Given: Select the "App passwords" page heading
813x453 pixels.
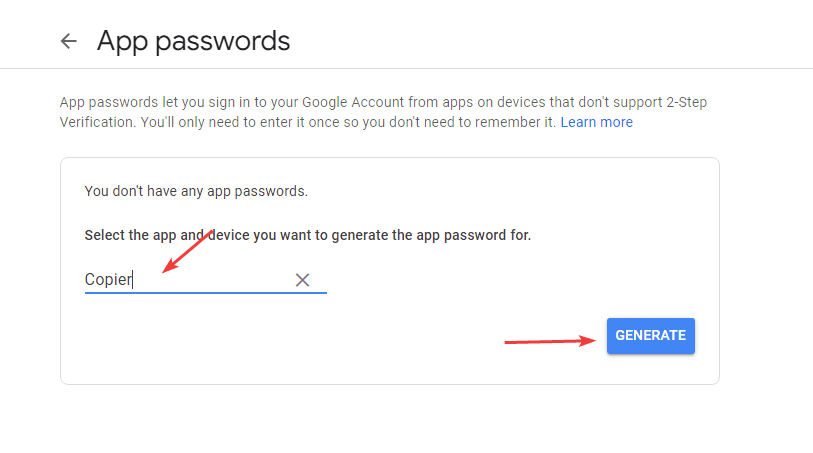Looking at the screenshot, I should [193, 41].
